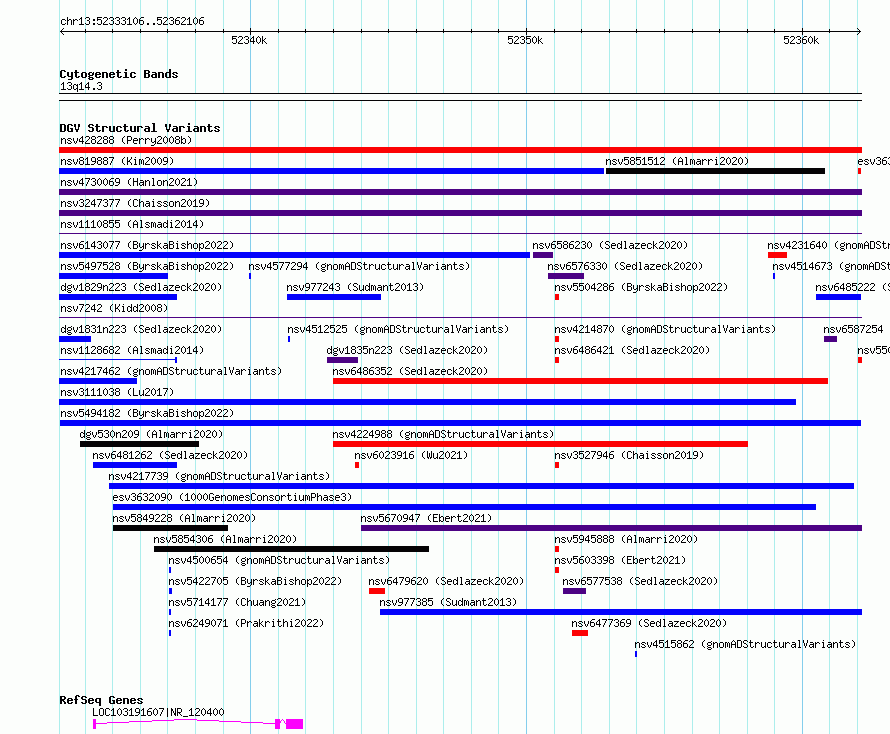The width and height of the screenshot is (890, 734).
Task: Click the nsv428288 (Perry2008b) variant label
Action: click(126, 140)
